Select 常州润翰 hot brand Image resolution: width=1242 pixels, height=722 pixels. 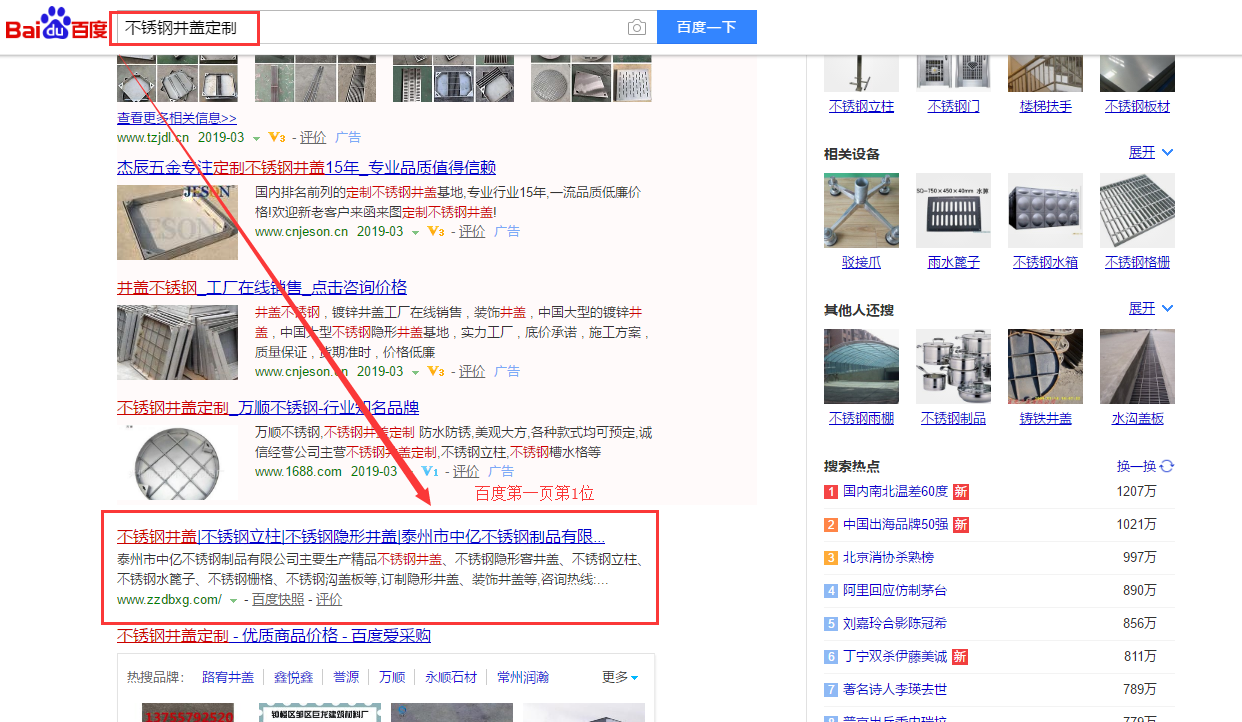(523, 677)
